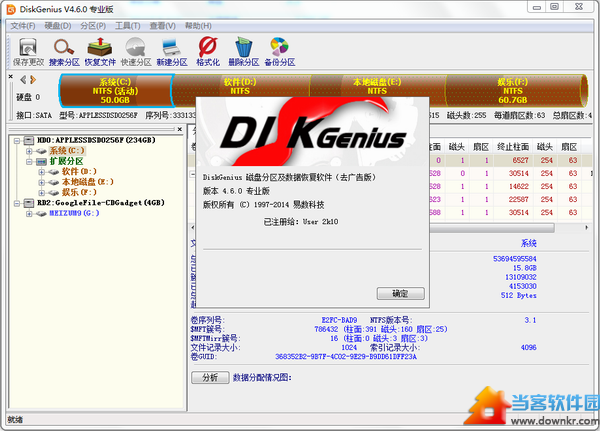Open the 查看(V) menu
The image size is (600, 431).
click(x=163, y=26)
